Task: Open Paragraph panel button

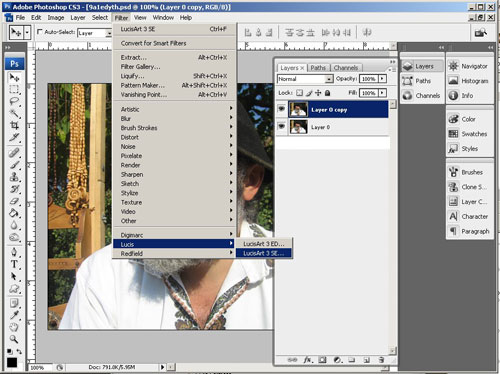Action: [x=469, y=231]
